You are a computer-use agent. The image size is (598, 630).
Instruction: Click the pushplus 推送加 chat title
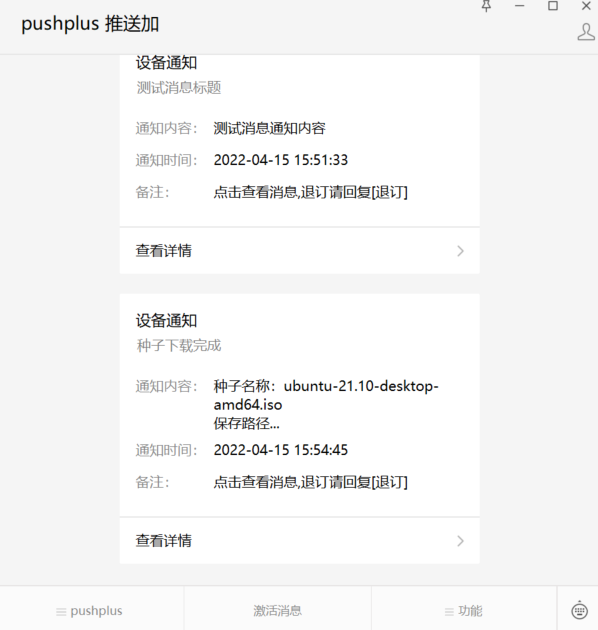(x=90, y=24)
